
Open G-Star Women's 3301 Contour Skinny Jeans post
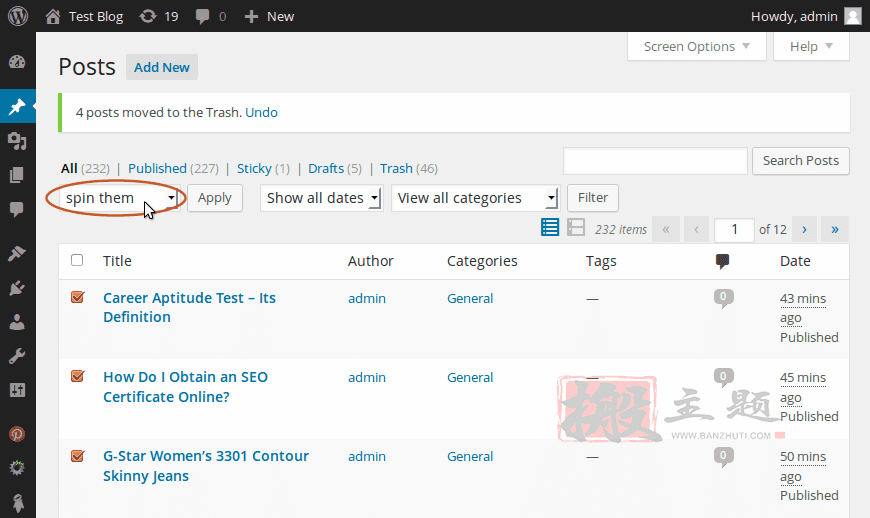pos(206,466)
